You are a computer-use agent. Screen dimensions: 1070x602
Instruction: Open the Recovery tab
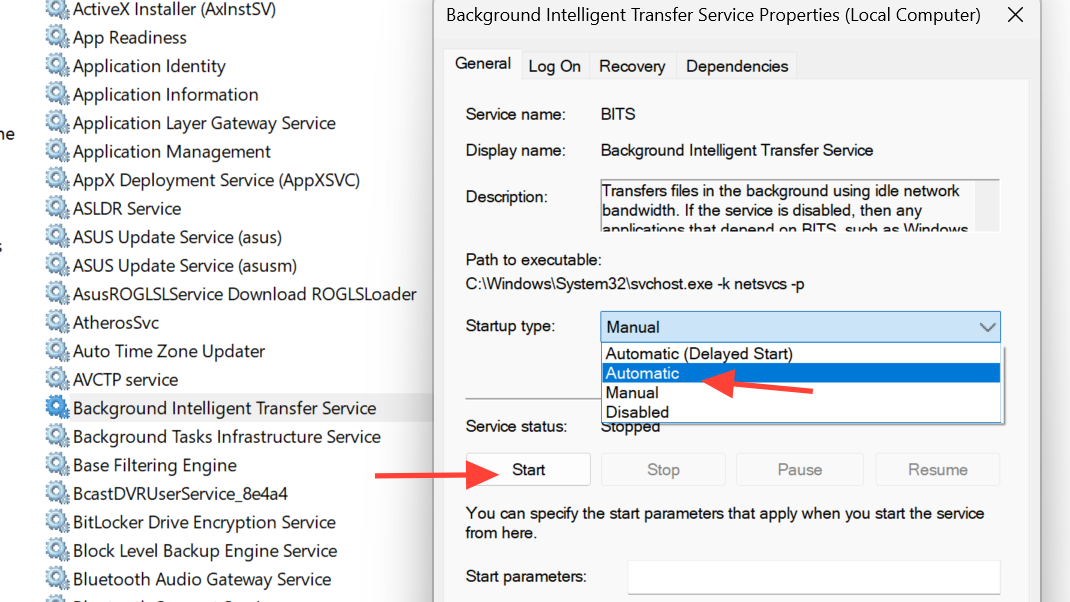[x=632, y=66]
